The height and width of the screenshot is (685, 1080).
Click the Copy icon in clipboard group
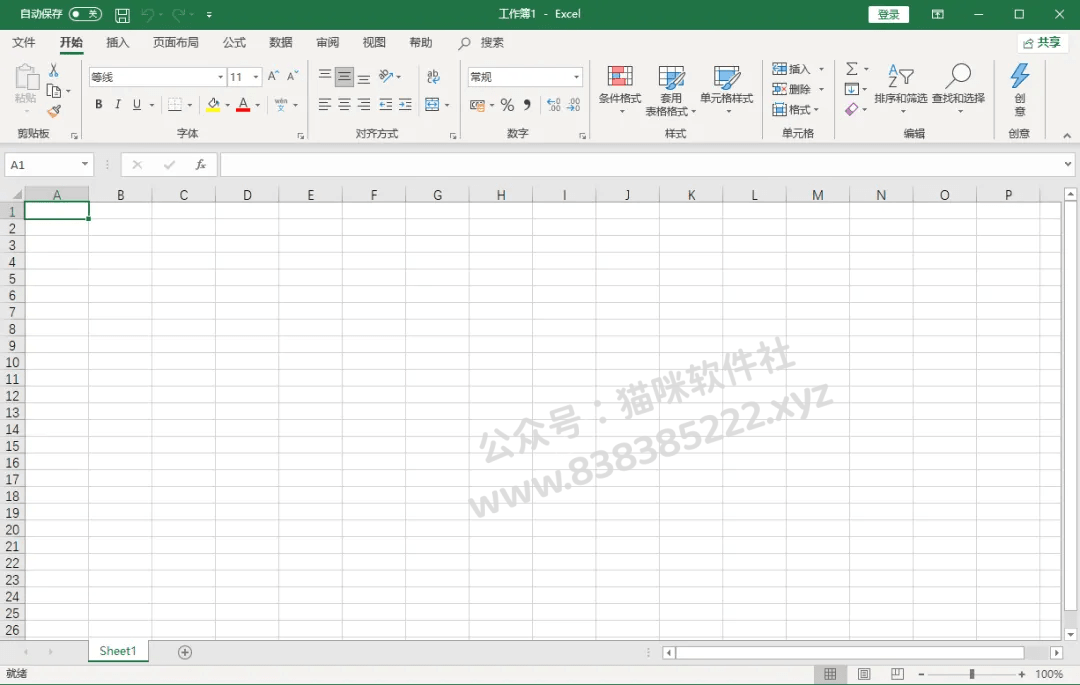[x=54, y=91]
